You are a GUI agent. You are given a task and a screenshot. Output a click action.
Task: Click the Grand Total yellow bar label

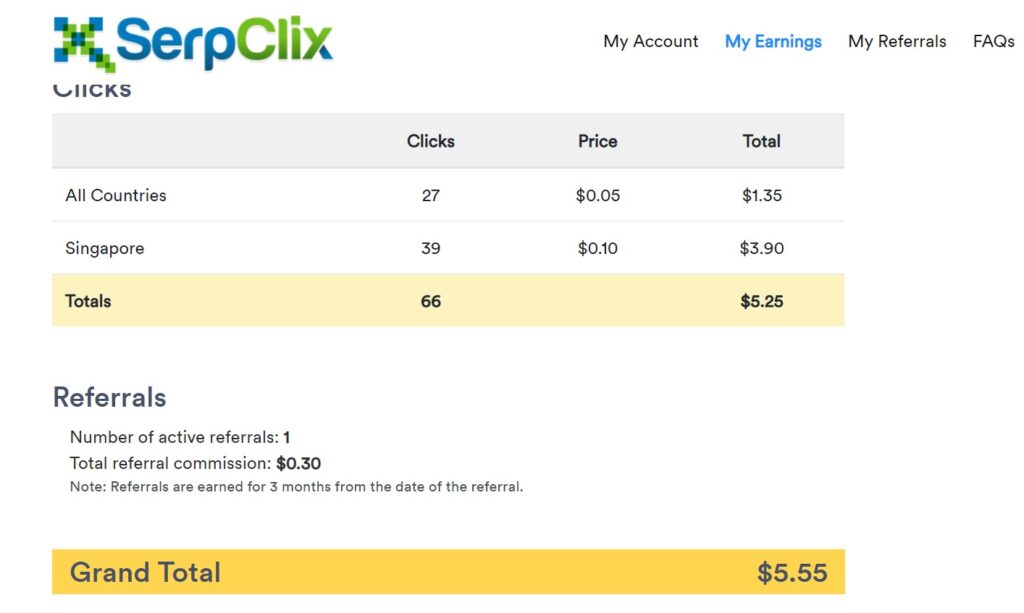145,573
